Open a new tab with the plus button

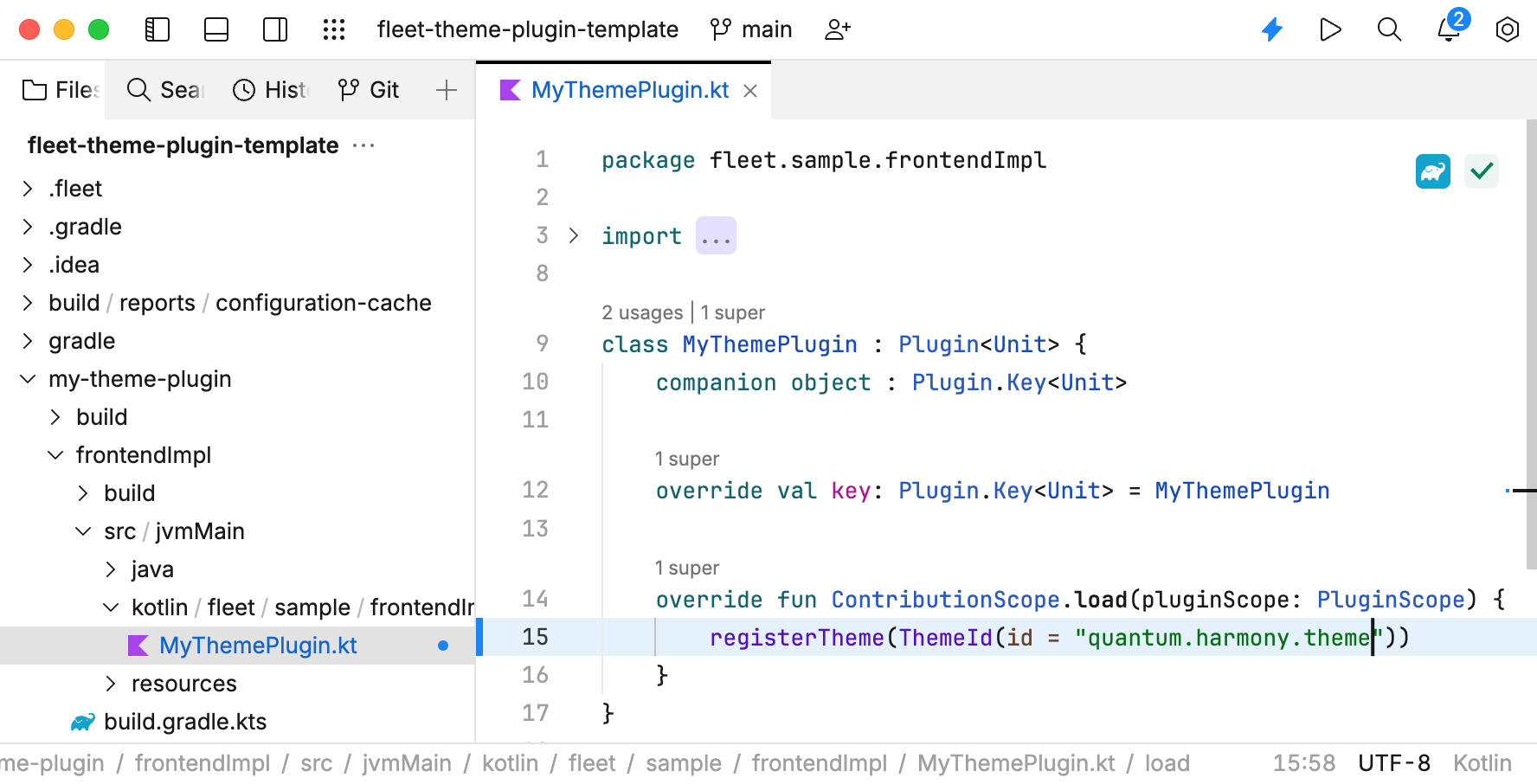click(447, 89)
